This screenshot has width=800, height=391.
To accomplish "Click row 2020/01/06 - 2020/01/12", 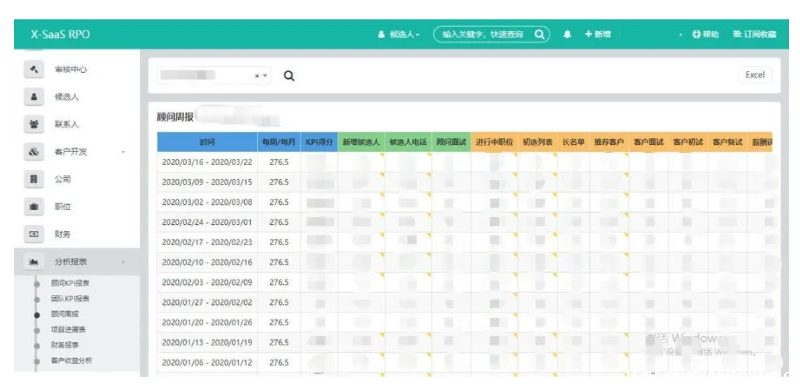I will (x=464, y=362).
